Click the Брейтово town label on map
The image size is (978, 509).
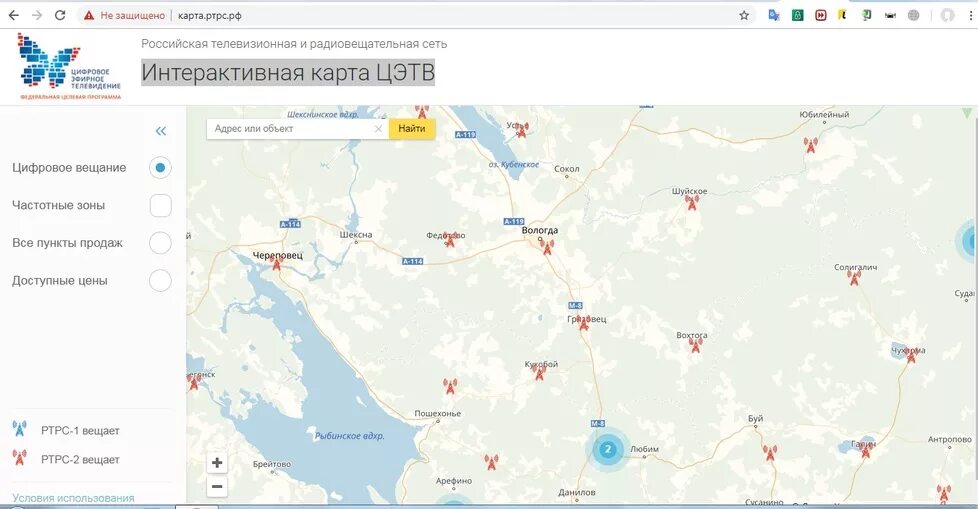pos(271,464)
